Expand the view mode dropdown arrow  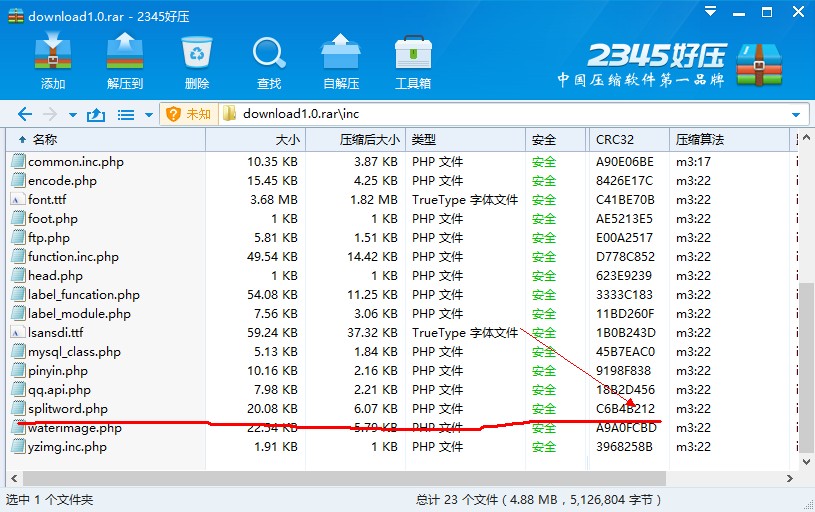(149, 115)
